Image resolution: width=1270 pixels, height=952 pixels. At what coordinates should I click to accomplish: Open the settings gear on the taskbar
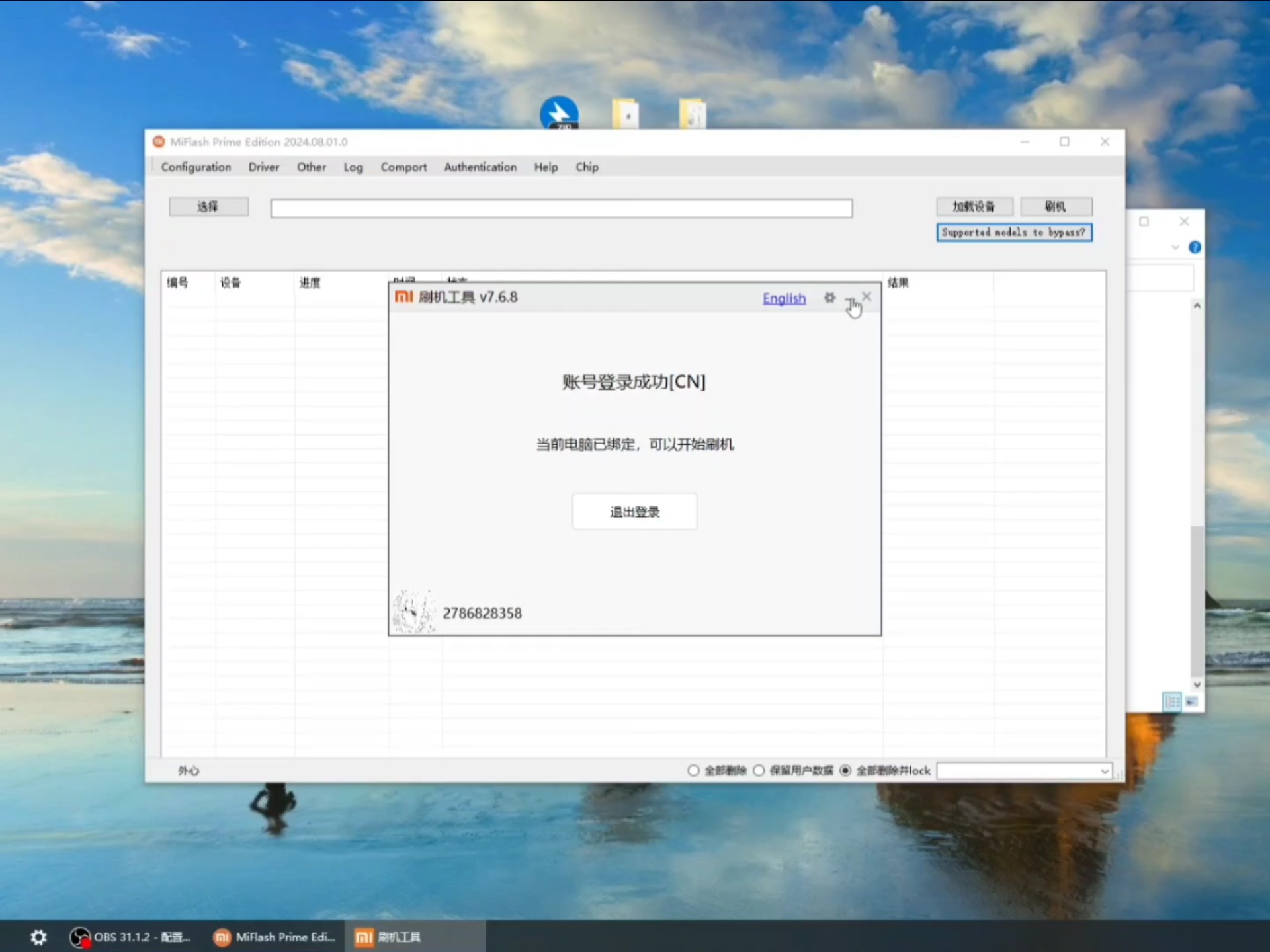(38, 937)
